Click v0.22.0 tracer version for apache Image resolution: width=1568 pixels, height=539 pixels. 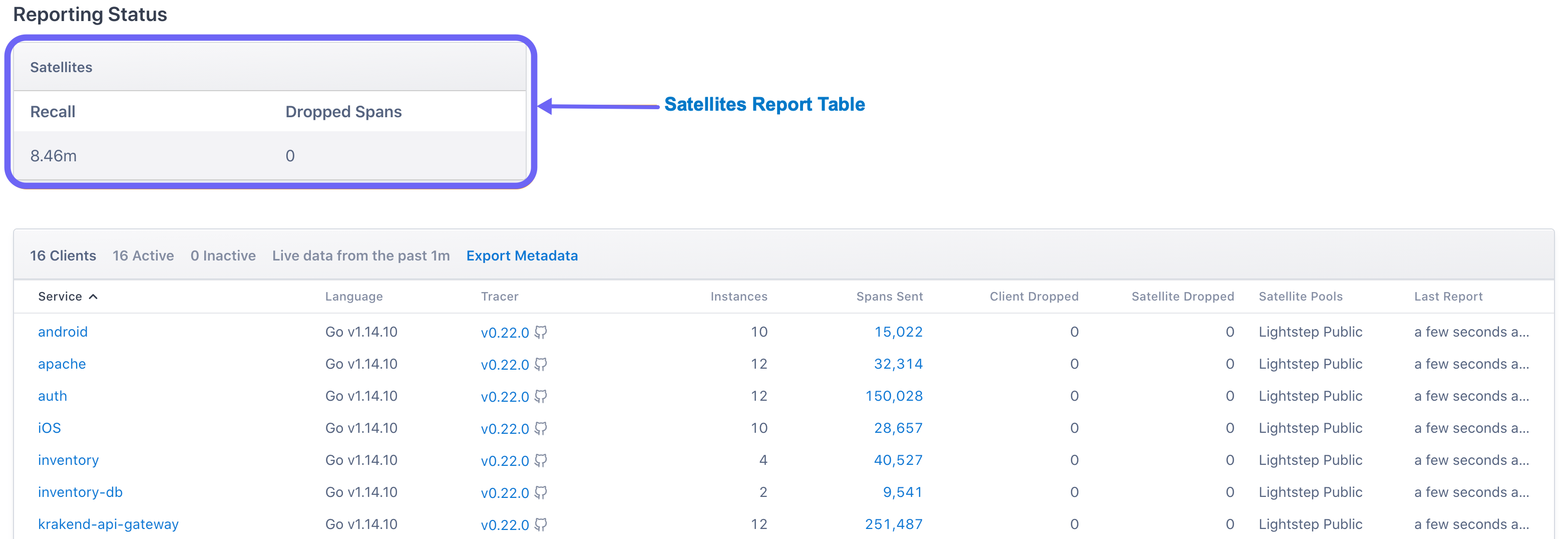pos(505,365)
